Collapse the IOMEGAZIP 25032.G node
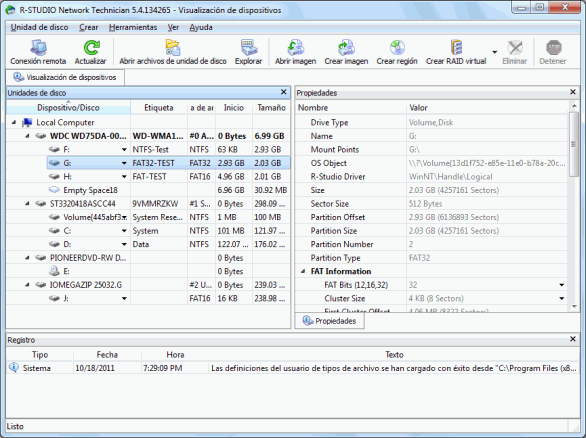586x438 pixels. coord(27,284)
